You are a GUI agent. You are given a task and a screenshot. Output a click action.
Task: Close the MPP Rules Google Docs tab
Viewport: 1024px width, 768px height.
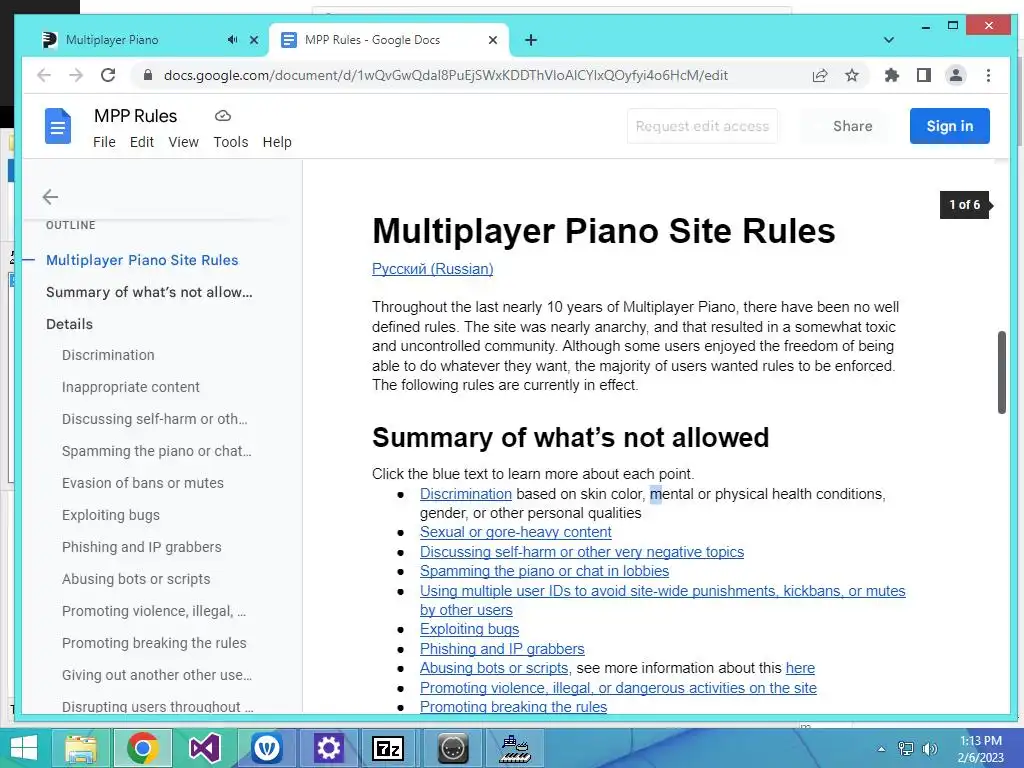(x=493, y=40)
